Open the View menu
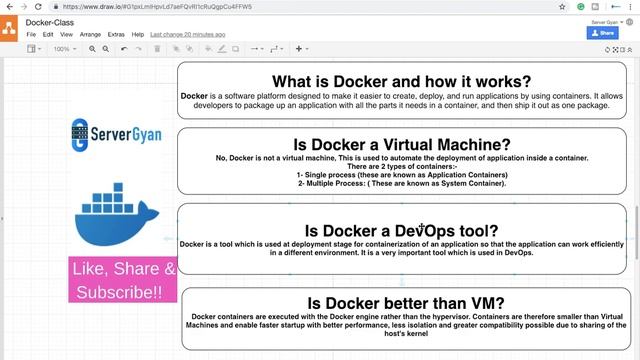640x360 pixels. [67, 35]
